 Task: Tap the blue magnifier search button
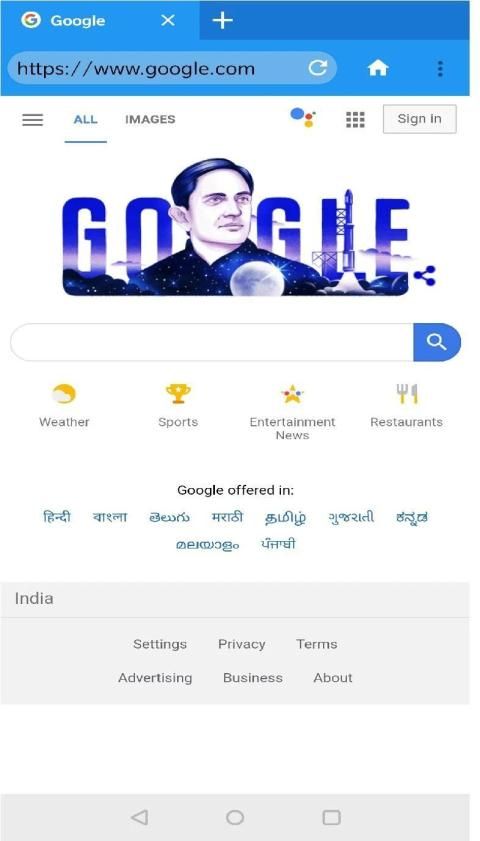[x=437, y=342]
